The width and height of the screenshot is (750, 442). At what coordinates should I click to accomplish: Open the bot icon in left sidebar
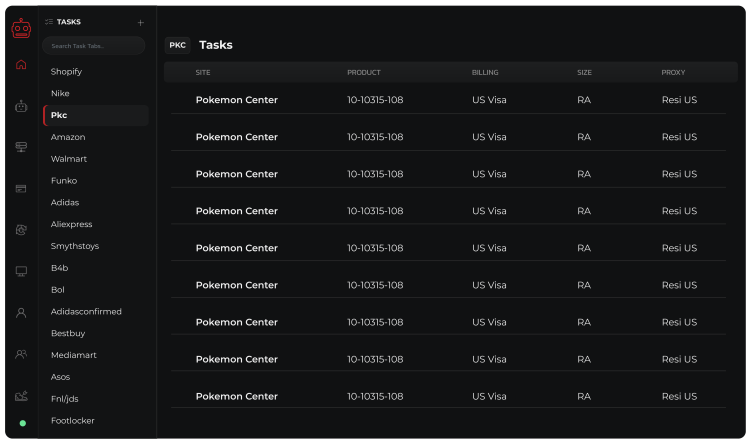coord(21,106)
